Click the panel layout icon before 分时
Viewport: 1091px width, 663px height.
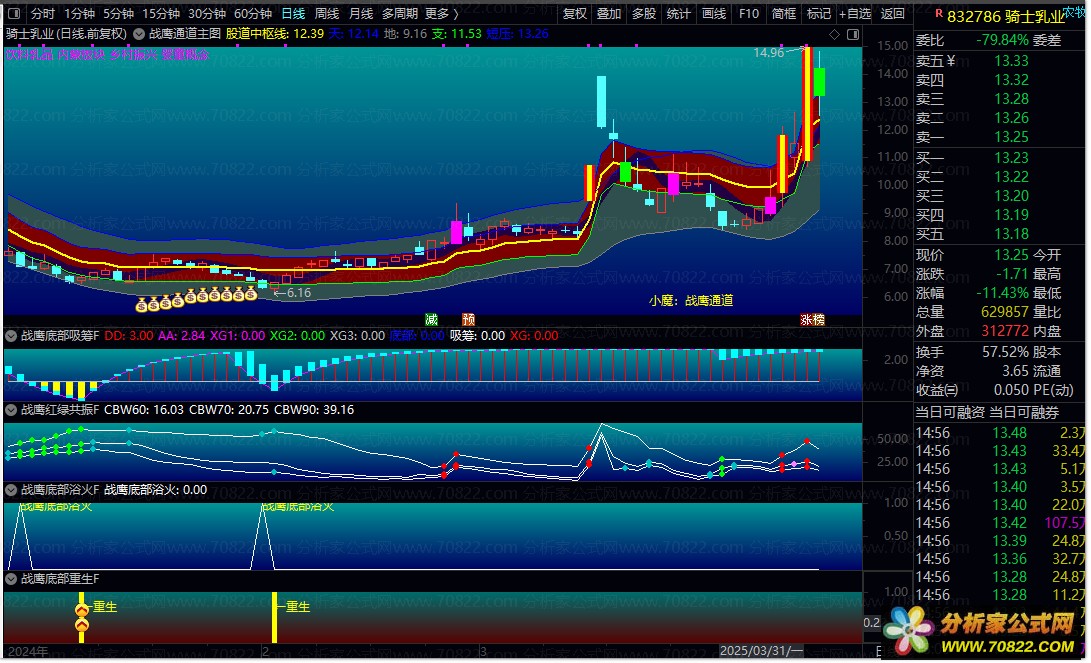tap(13, 13)
